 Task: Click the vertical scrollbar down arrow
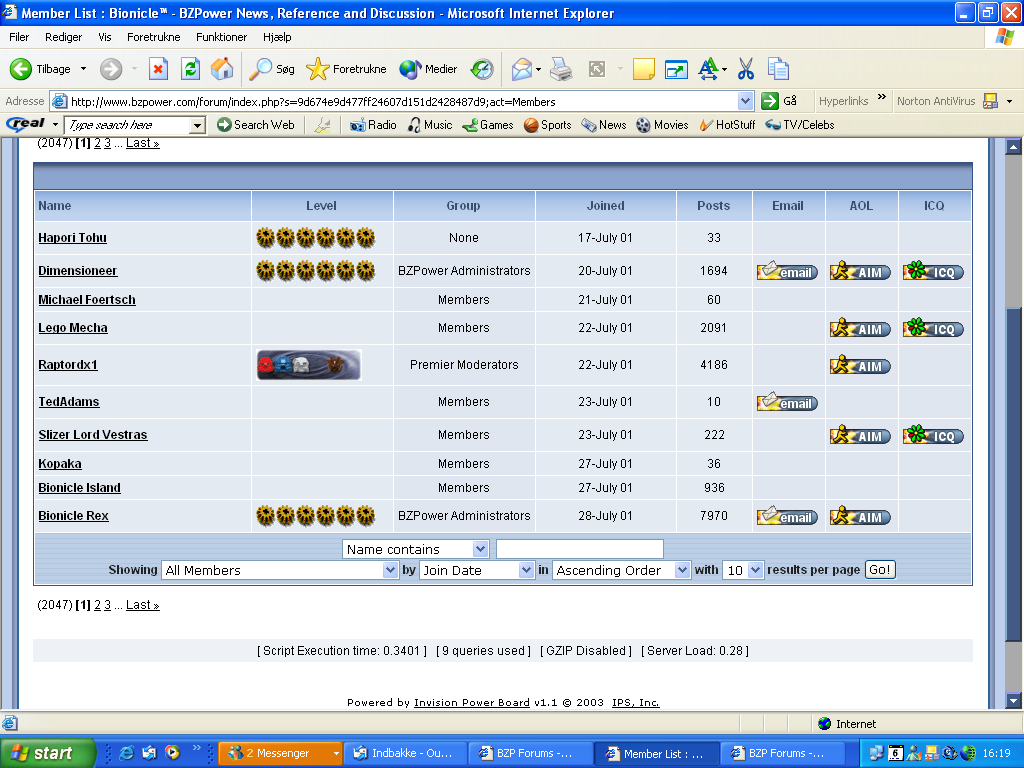tap(1014, 701)
